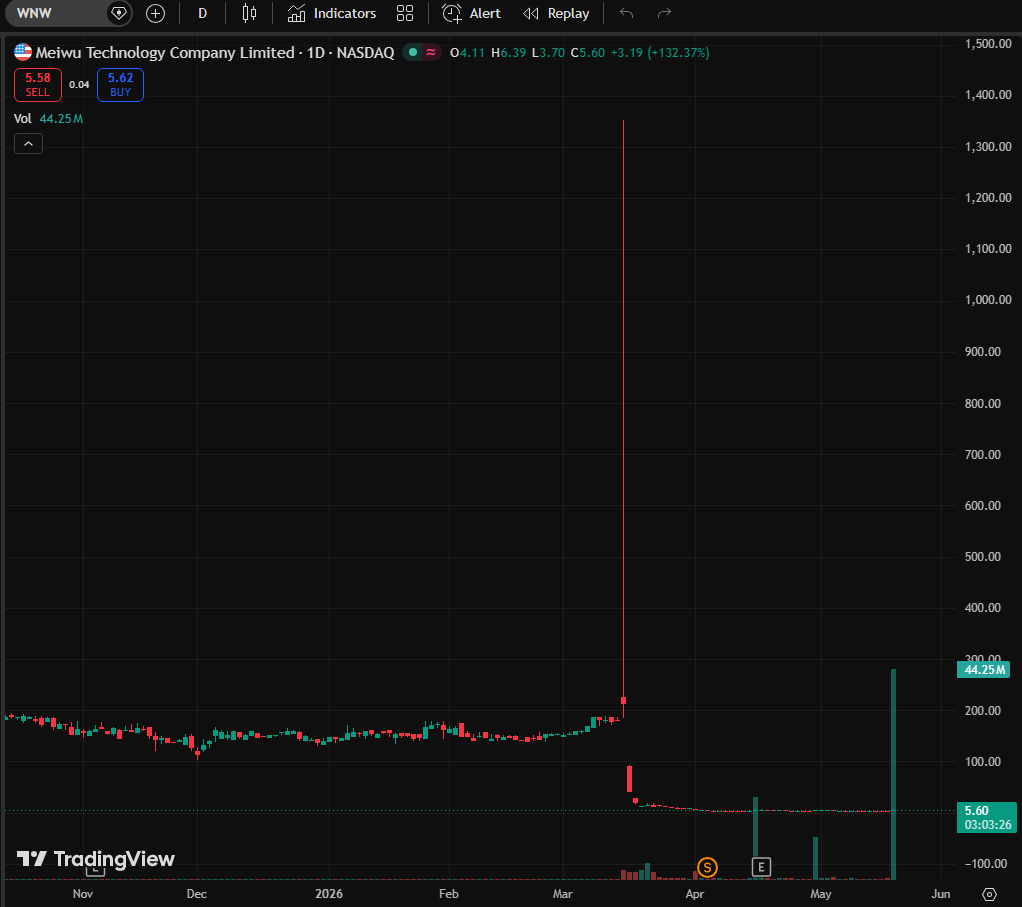1022x907 pixels.
Task: Add a symbol with the plus icon
Action: [155, 13]
